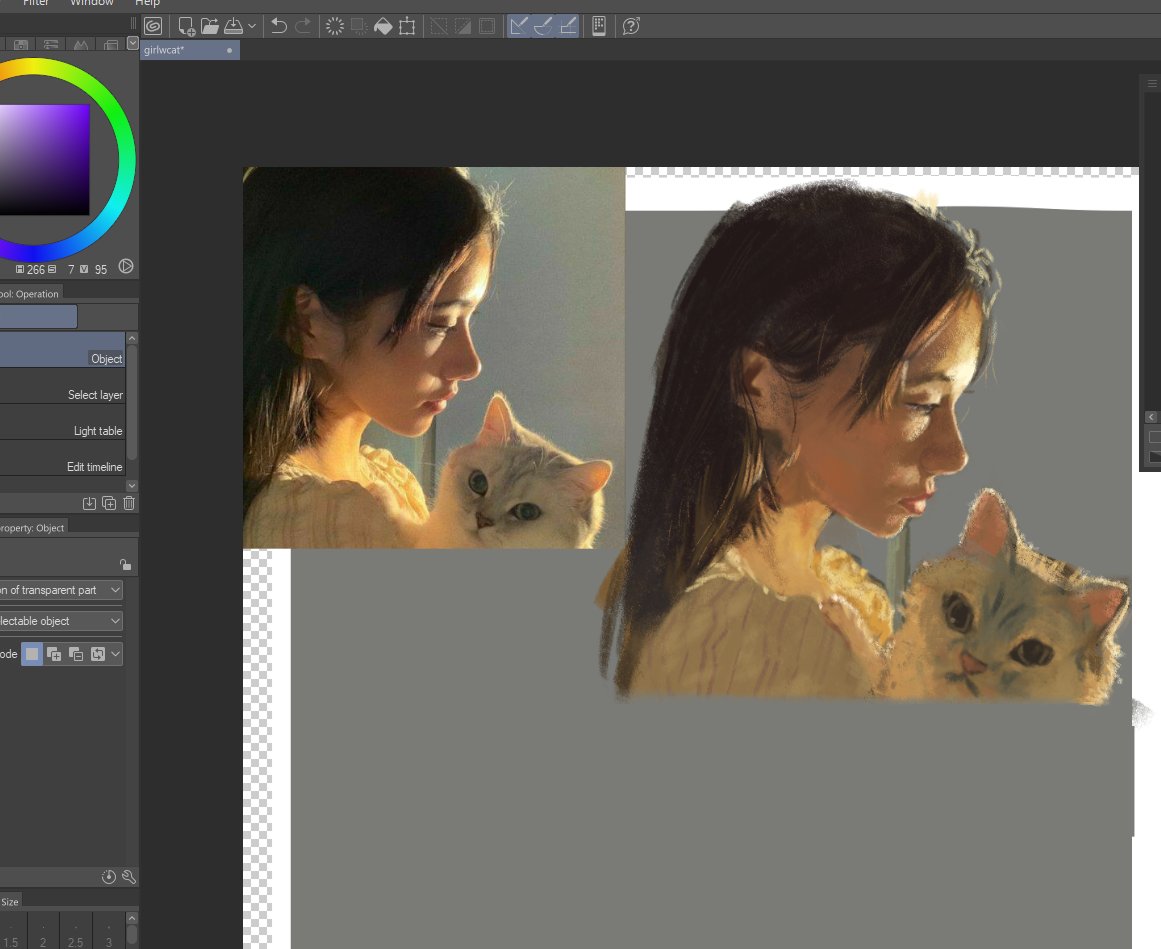Select the Tool Property: Object tab
1161x949 pixels.
pos(33,528)
